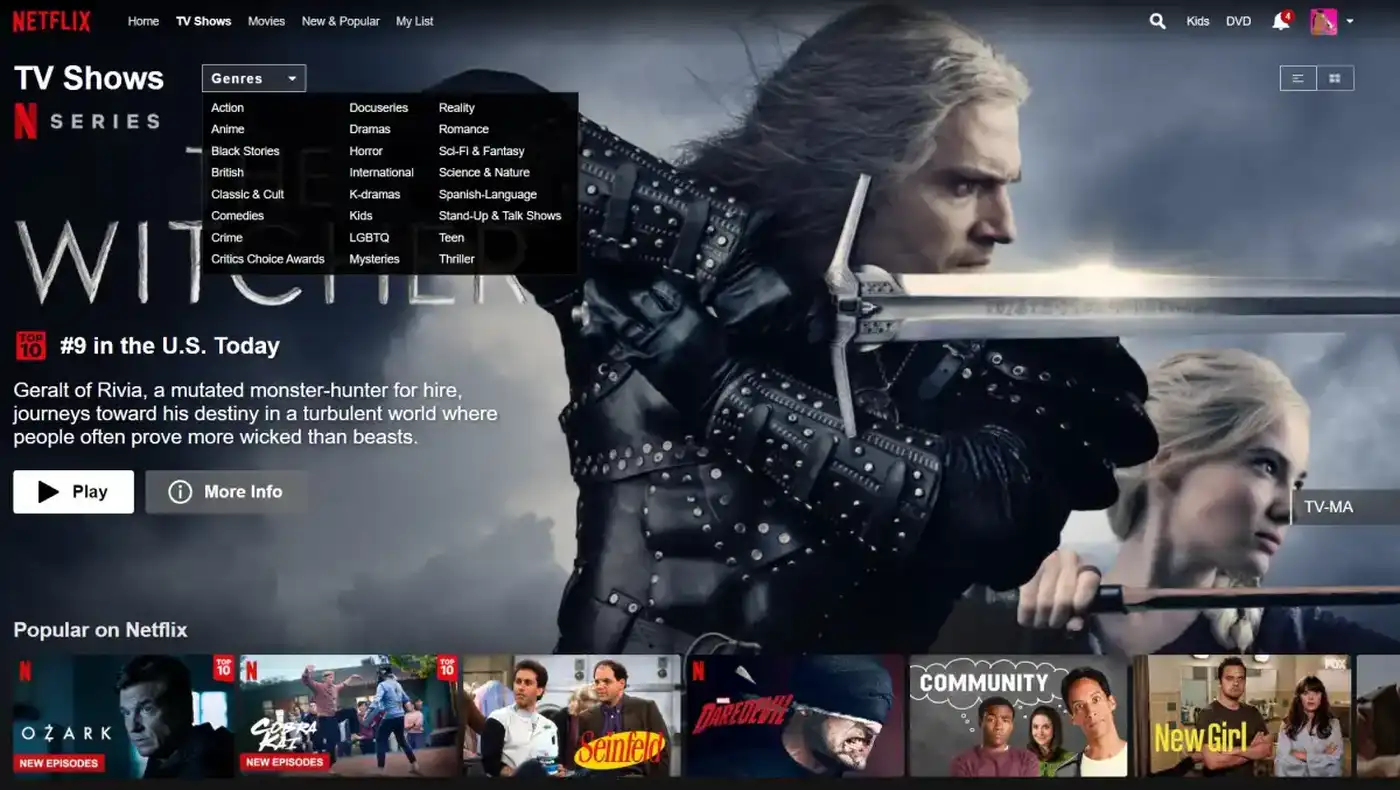Choose the K-dramas genre

[374, 194]
